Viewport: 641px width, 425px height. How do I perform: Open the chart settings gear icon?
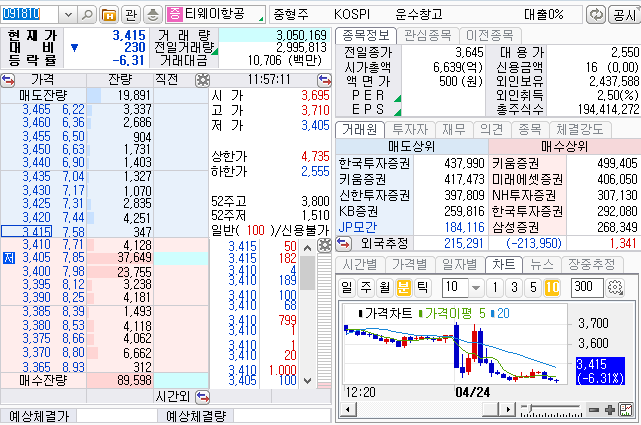[x=615, y=288]
